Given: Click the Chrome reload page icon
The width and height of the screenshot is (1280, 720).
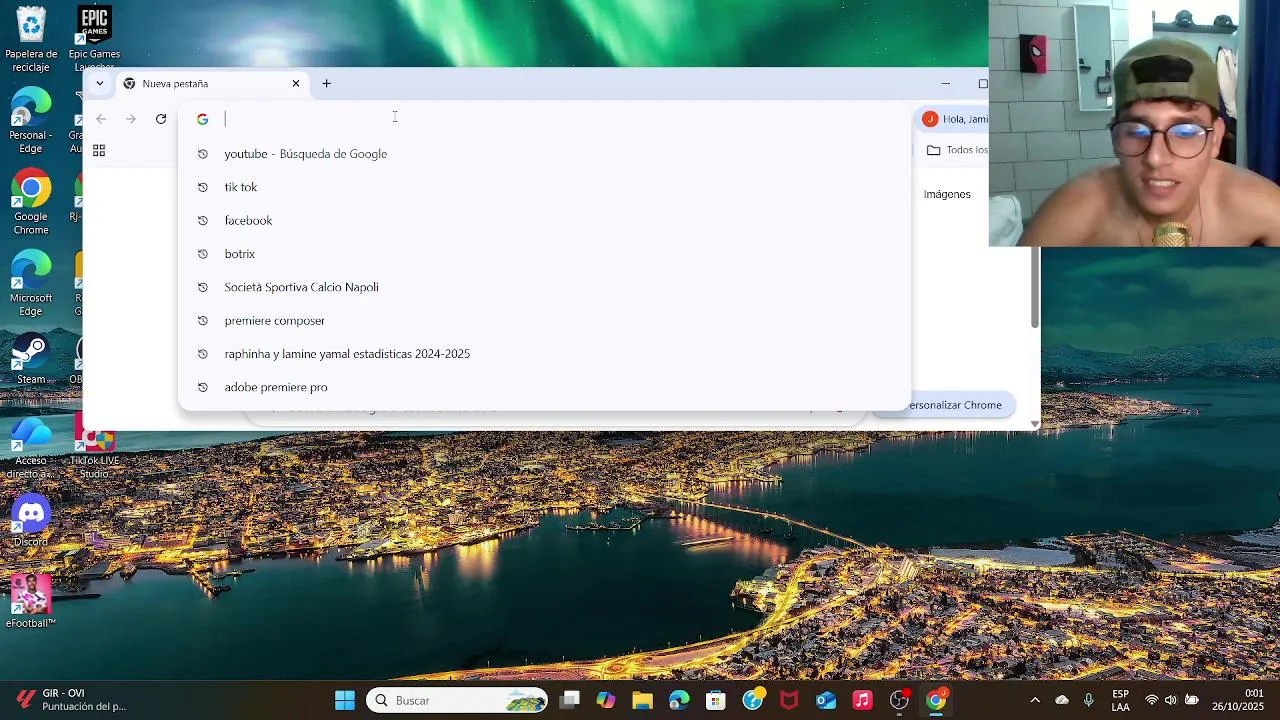Looking at the screenshot, I should 161,119.
